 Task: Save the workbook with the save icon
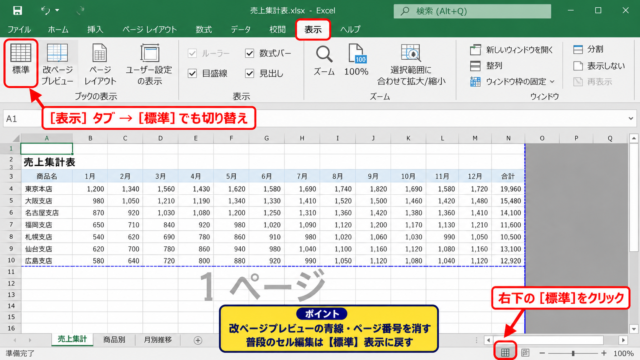click(x=17, y=11)
